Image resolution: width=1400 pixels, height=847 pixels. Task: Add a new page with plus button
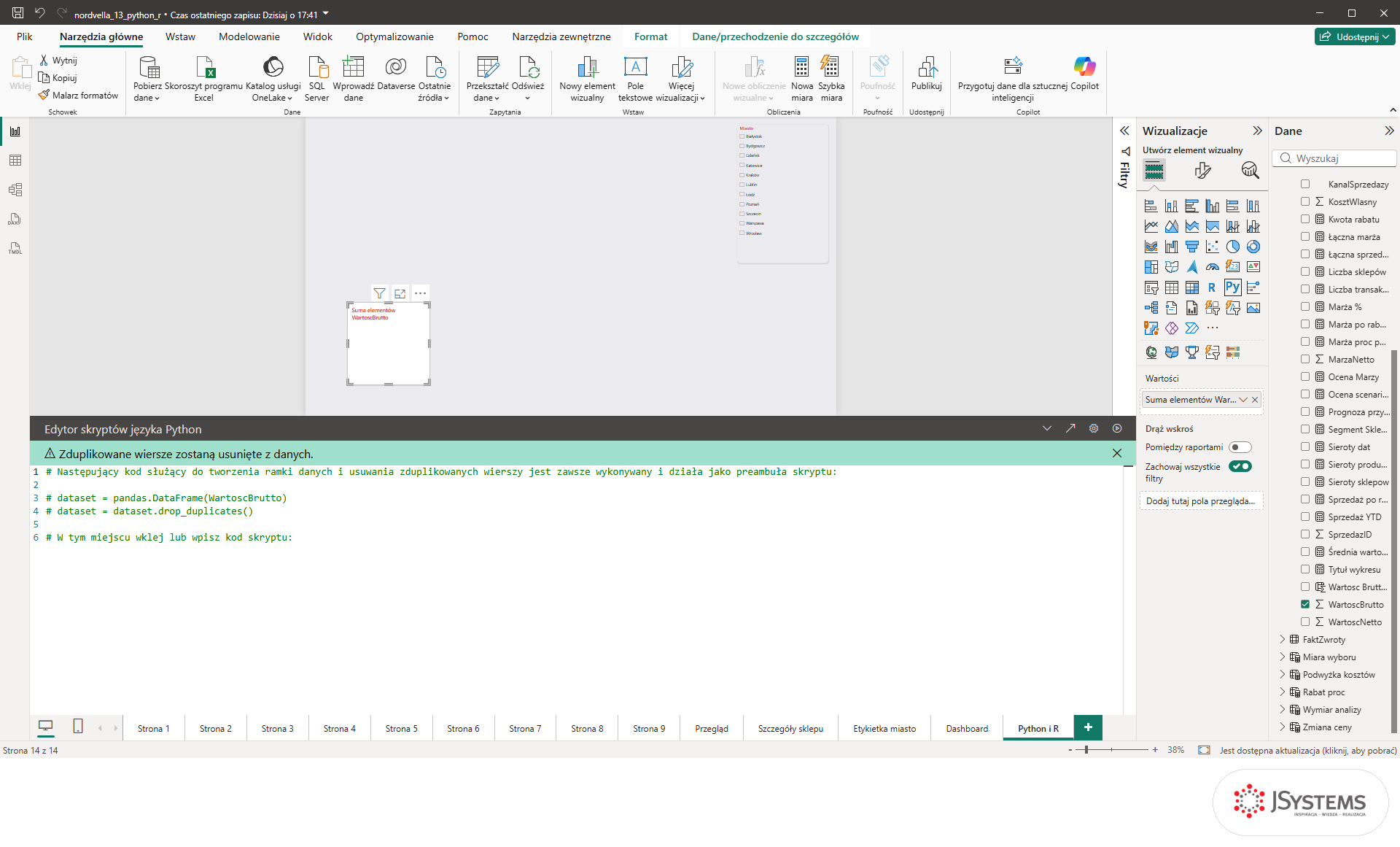tap(1088, 727)
